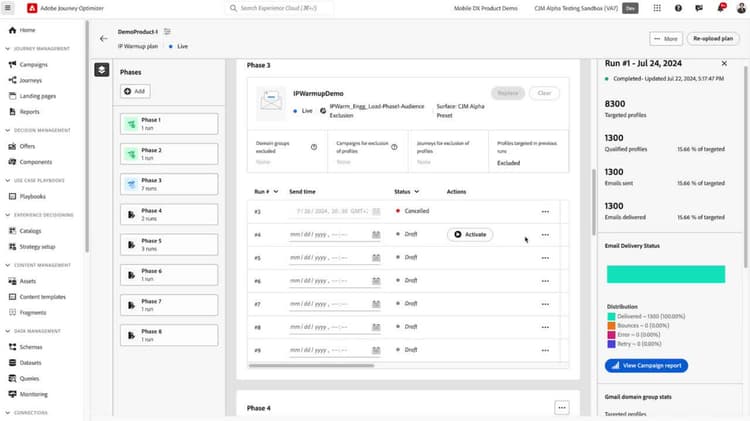Open the app switcher grid icon
750x421 pixels.
click(x=657, y=8)
